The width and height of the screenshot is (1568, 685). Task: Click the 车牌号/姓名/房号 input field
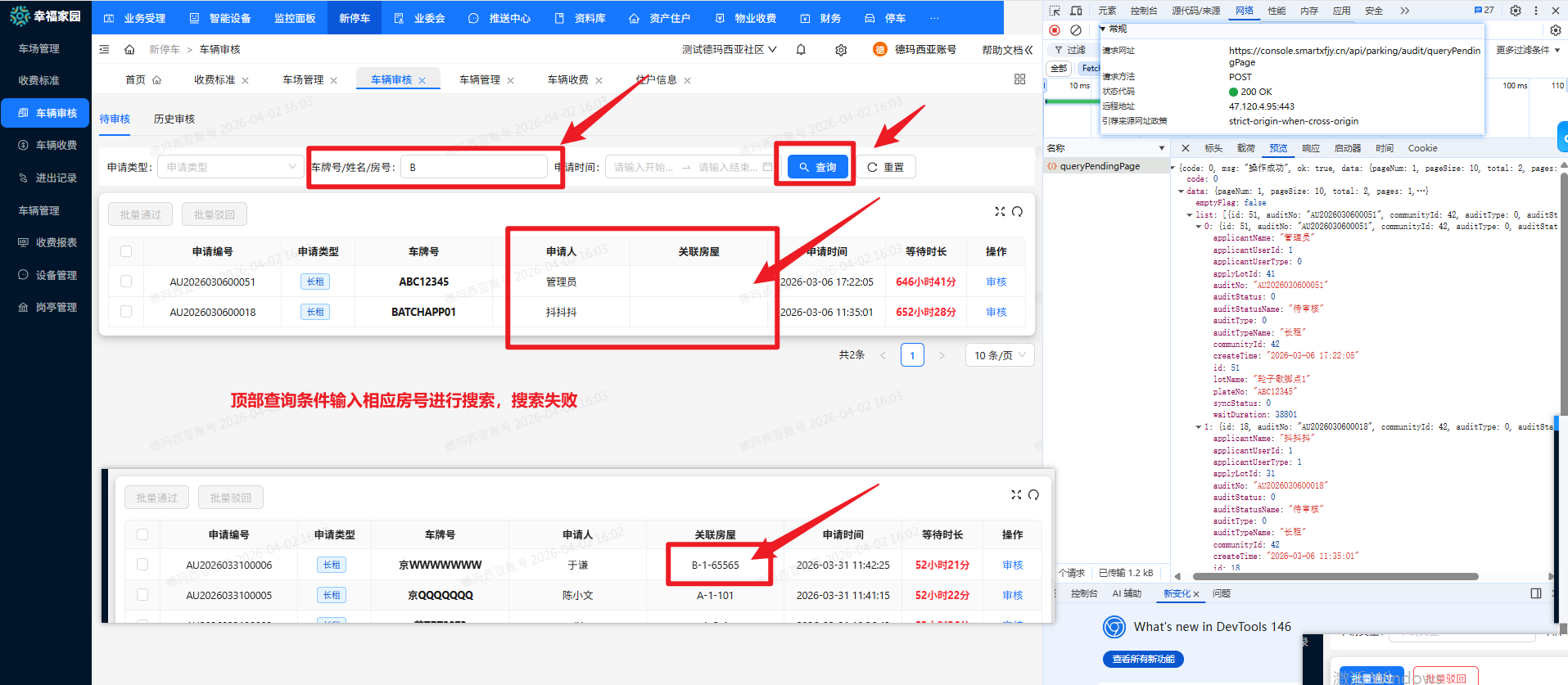[x=473, y=167]
